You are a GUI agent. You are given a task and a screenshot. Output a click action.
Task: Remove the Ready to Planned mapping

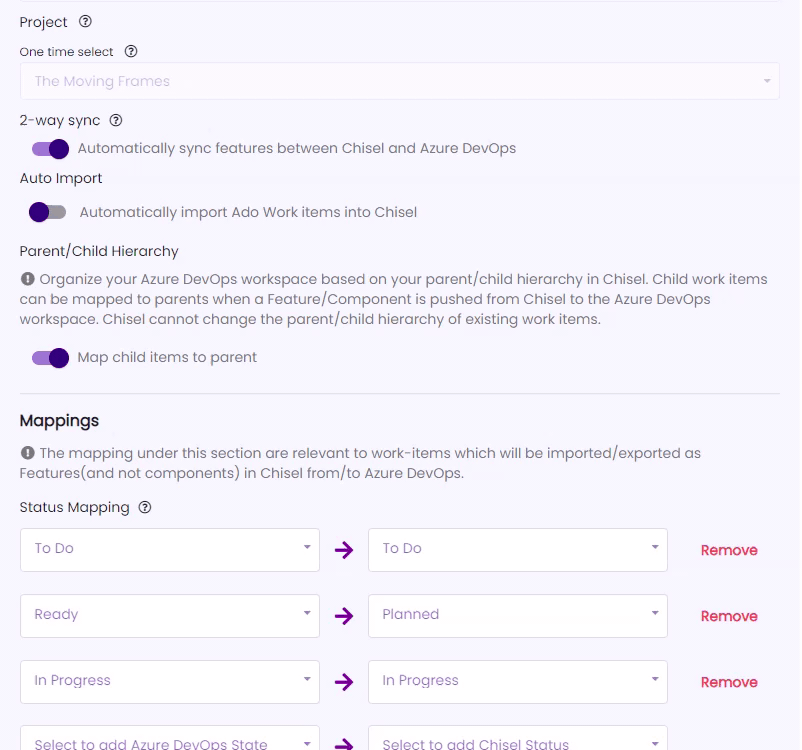pyautogui.click(x=729, y=616)
